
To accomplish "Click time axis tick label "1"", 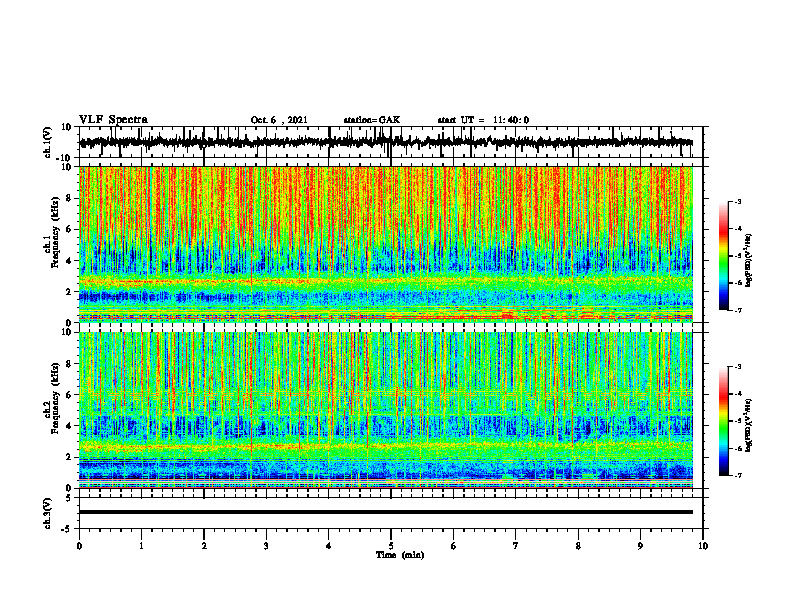I will pos(141,546).
